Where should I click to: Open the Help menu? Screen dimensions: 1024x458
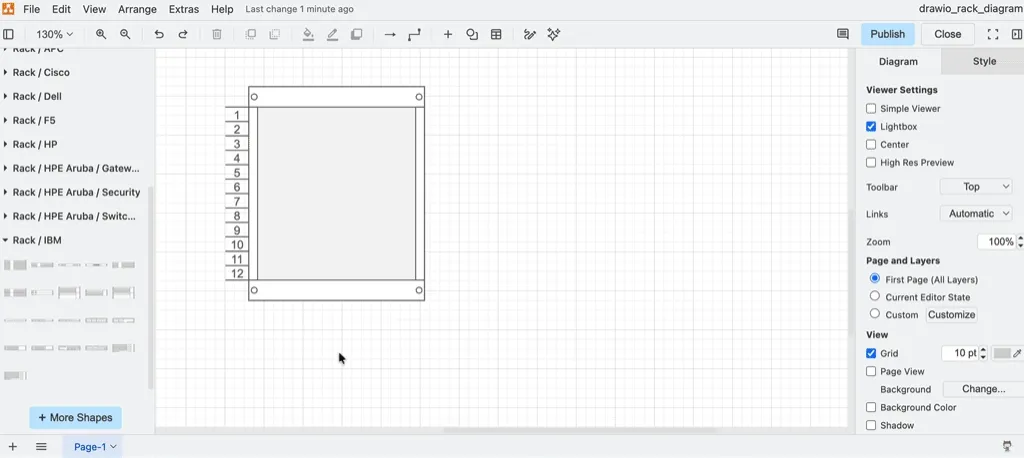pyautogui.click(x=222, y=9)
